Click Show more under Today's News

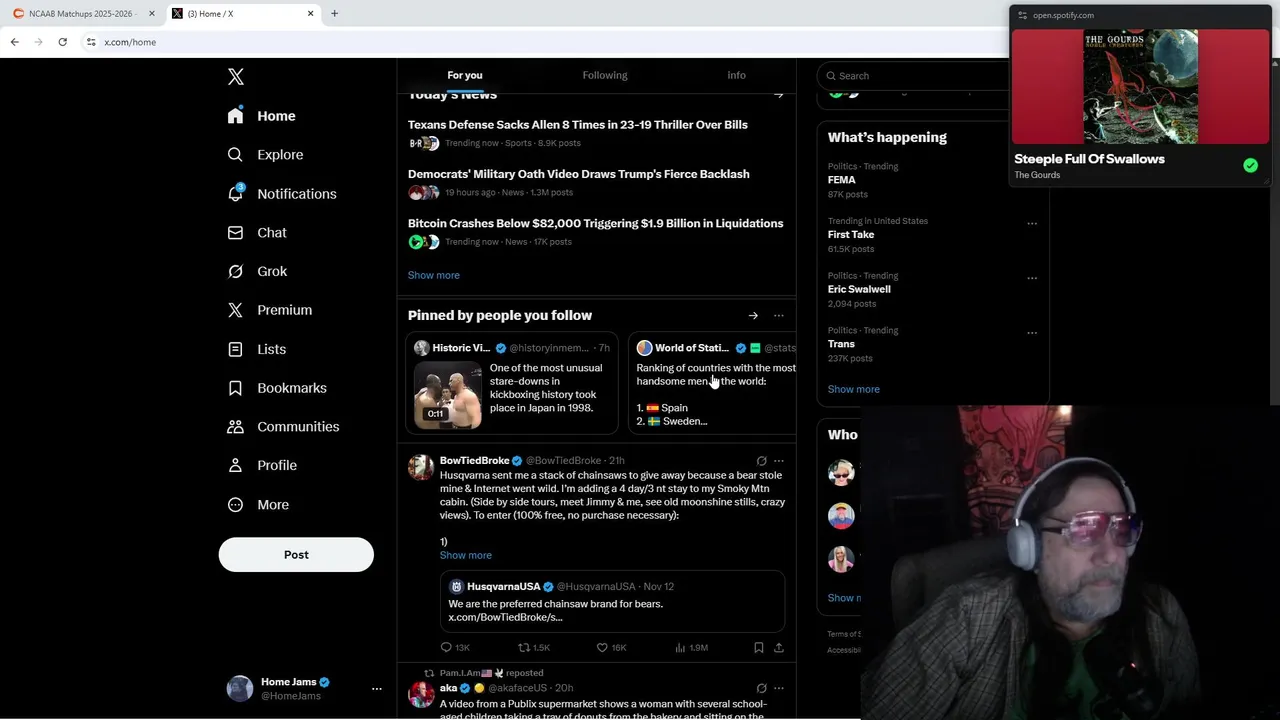click(433, 275)
